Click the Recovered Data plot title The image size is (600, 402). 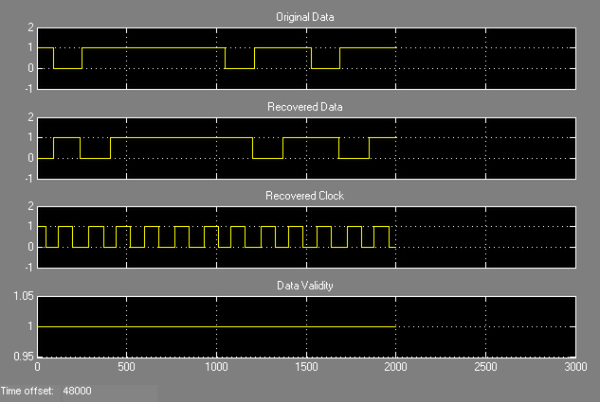(305, 107)
